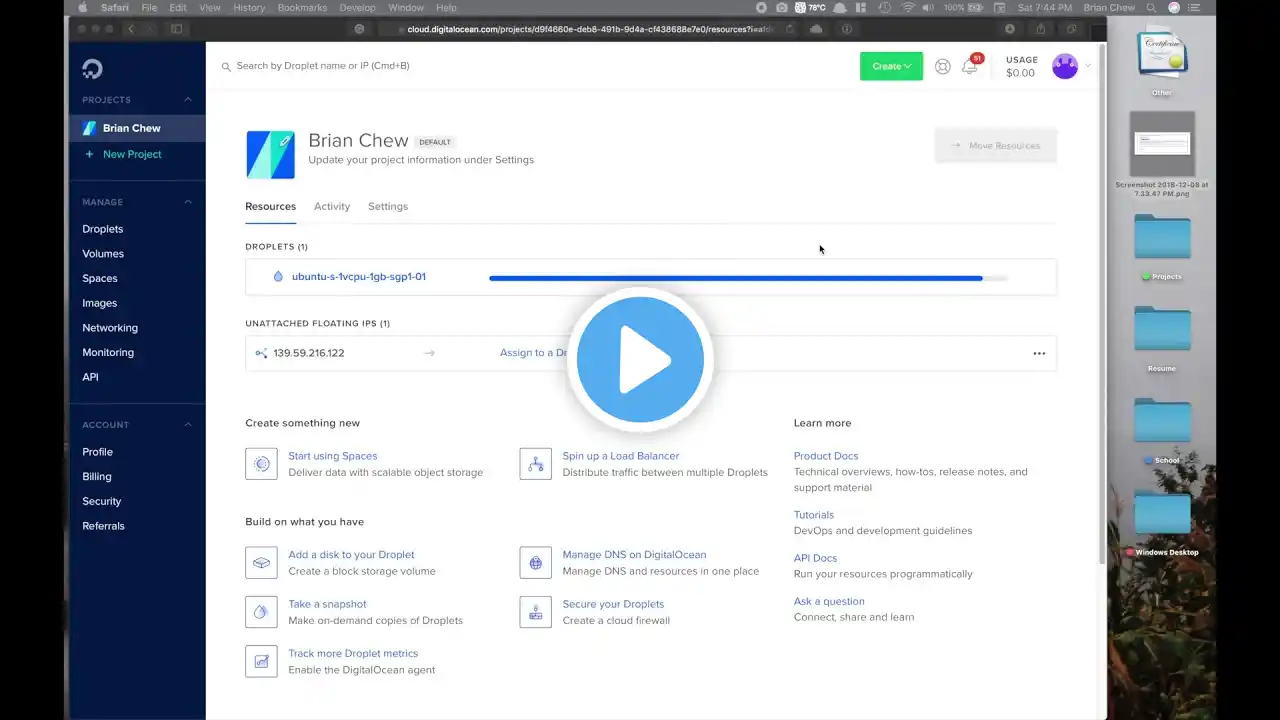
Task: Click New Project in the sidebar
Action: tap(131, 155)
